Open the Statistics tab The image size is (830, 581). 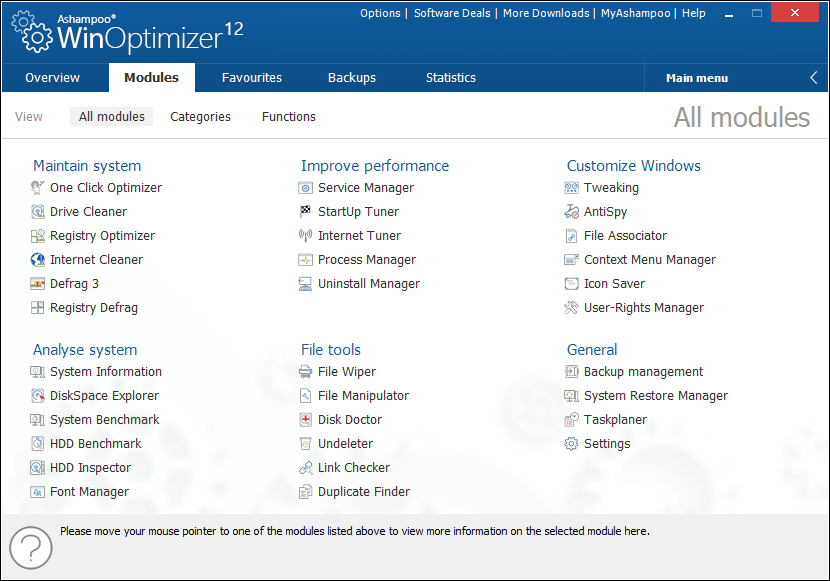[450, 78]
